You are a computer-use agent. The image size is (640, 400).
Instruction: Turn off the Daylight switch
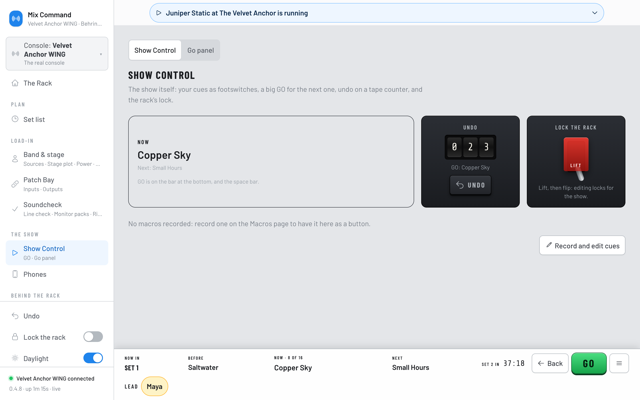[93, 358]
